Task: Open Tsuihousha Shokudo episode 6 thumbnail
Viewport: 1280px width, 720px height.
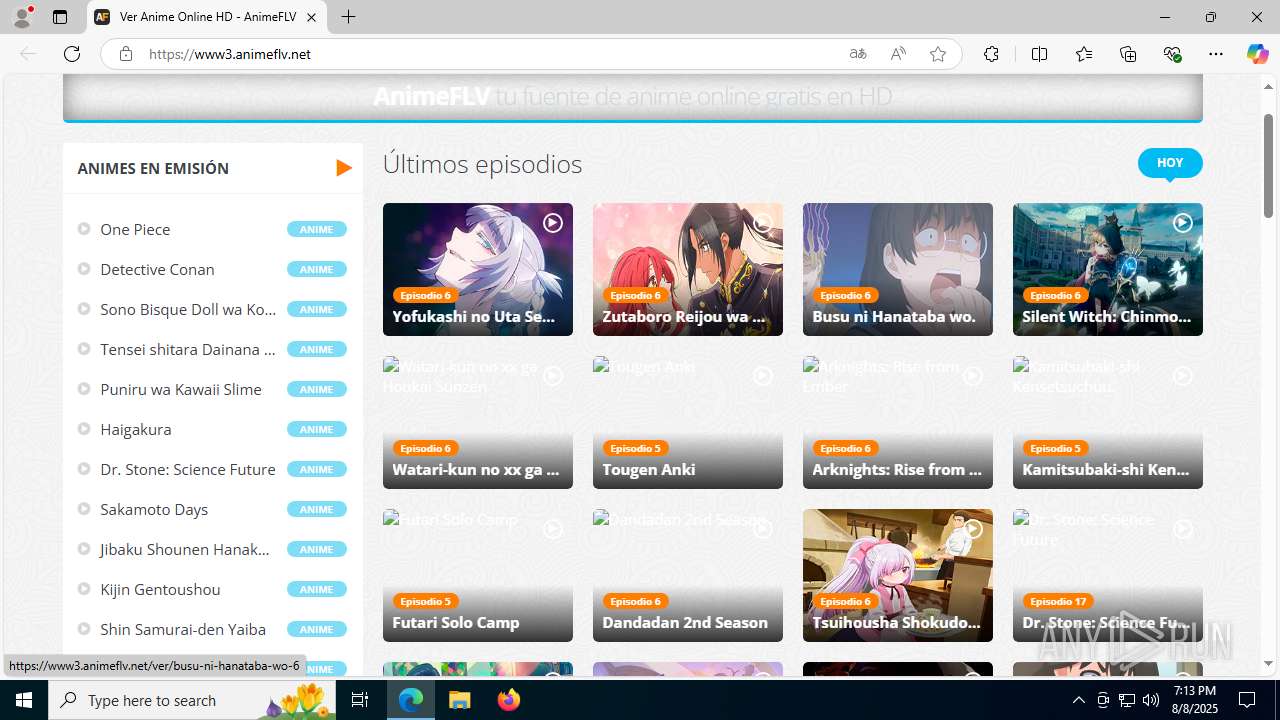Action: 898,575
